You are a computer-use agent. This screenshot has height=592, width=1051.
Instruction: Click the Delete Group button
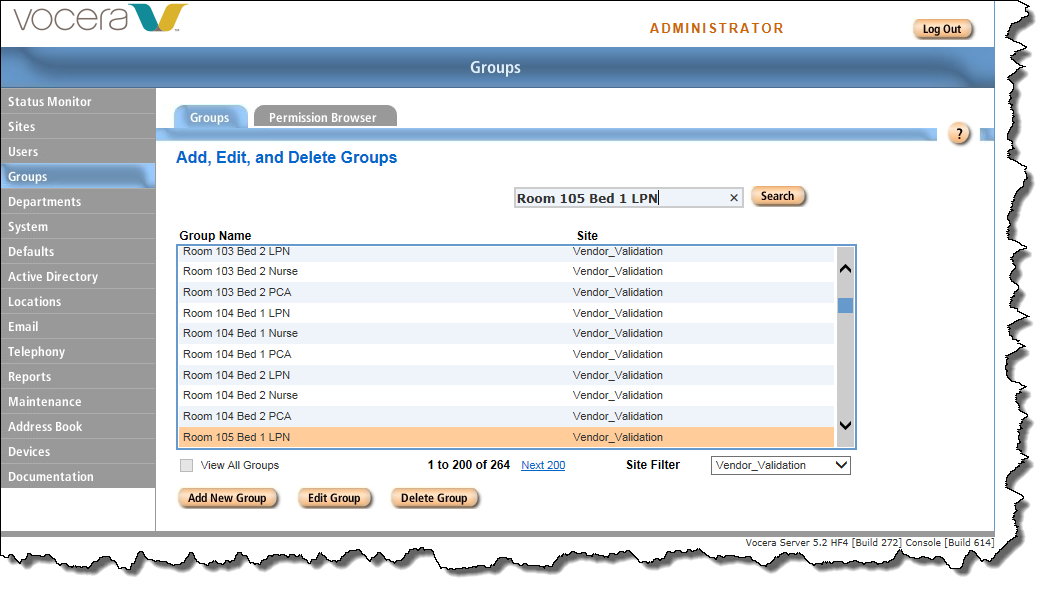(434, 498)
